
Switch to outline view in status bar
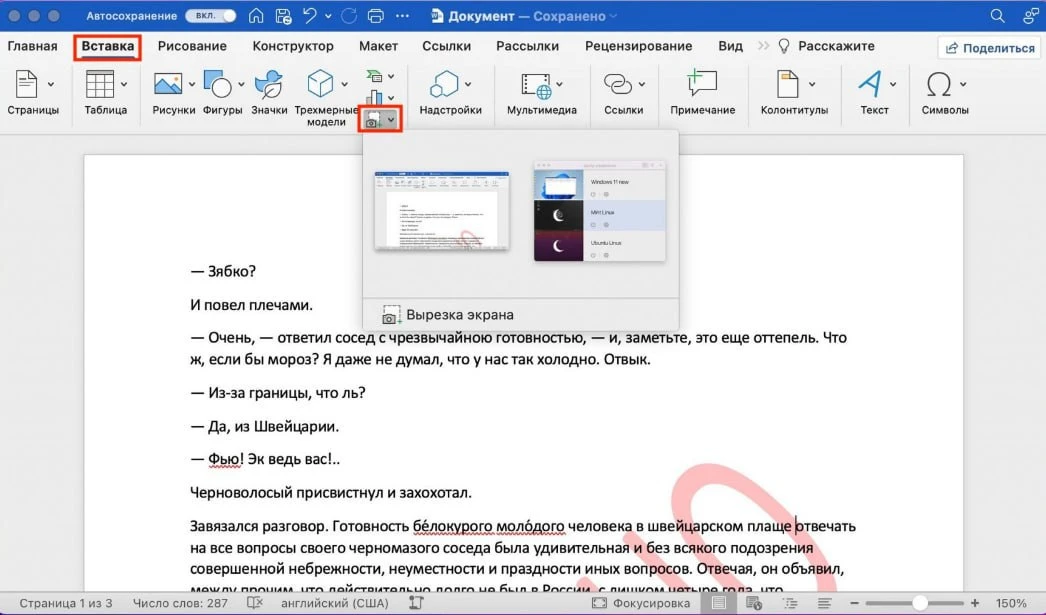(790, 603)
